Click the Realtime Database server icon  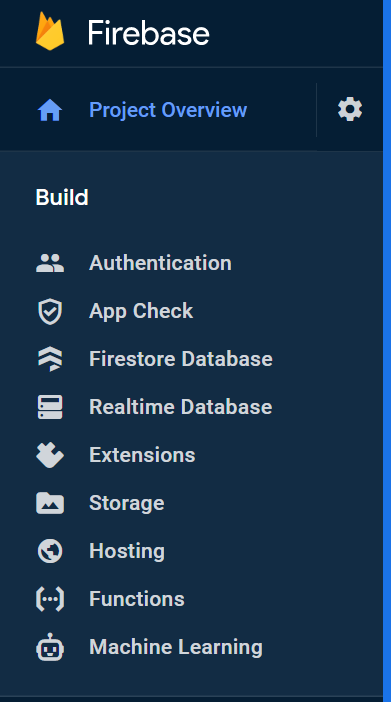[x=50, y=407]
